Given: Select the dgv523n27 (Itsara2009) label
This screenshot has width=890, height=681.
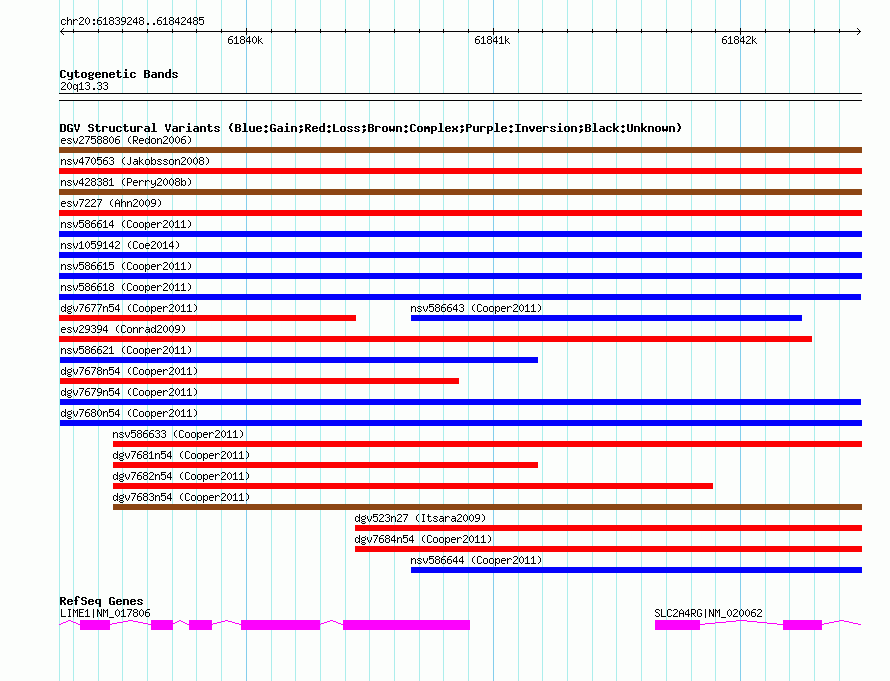Looking at the screenshot, I should (x=420, y=518).
